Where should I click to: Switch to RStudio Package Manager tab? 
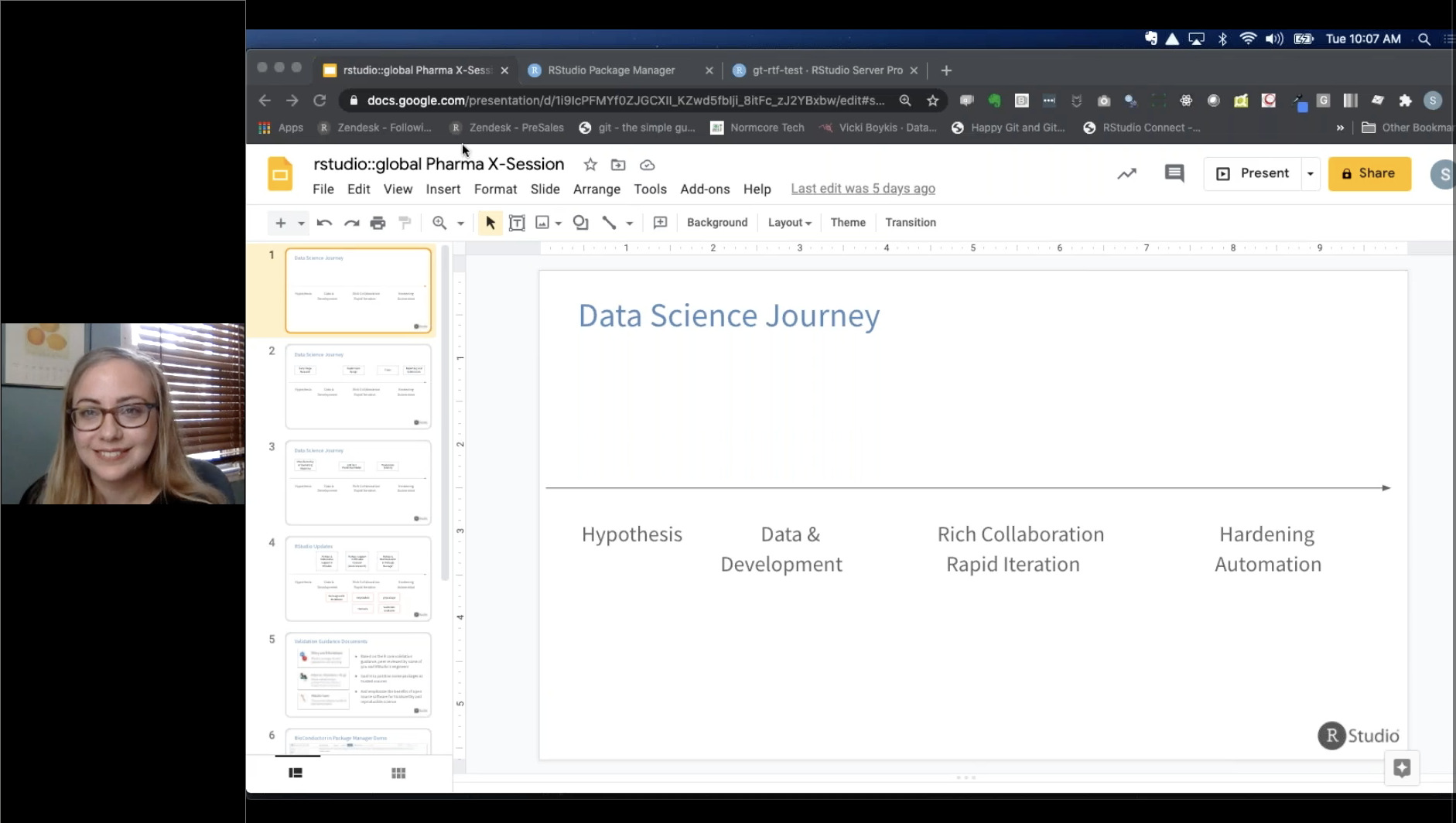pyautogui.click(x=611, y=70)
